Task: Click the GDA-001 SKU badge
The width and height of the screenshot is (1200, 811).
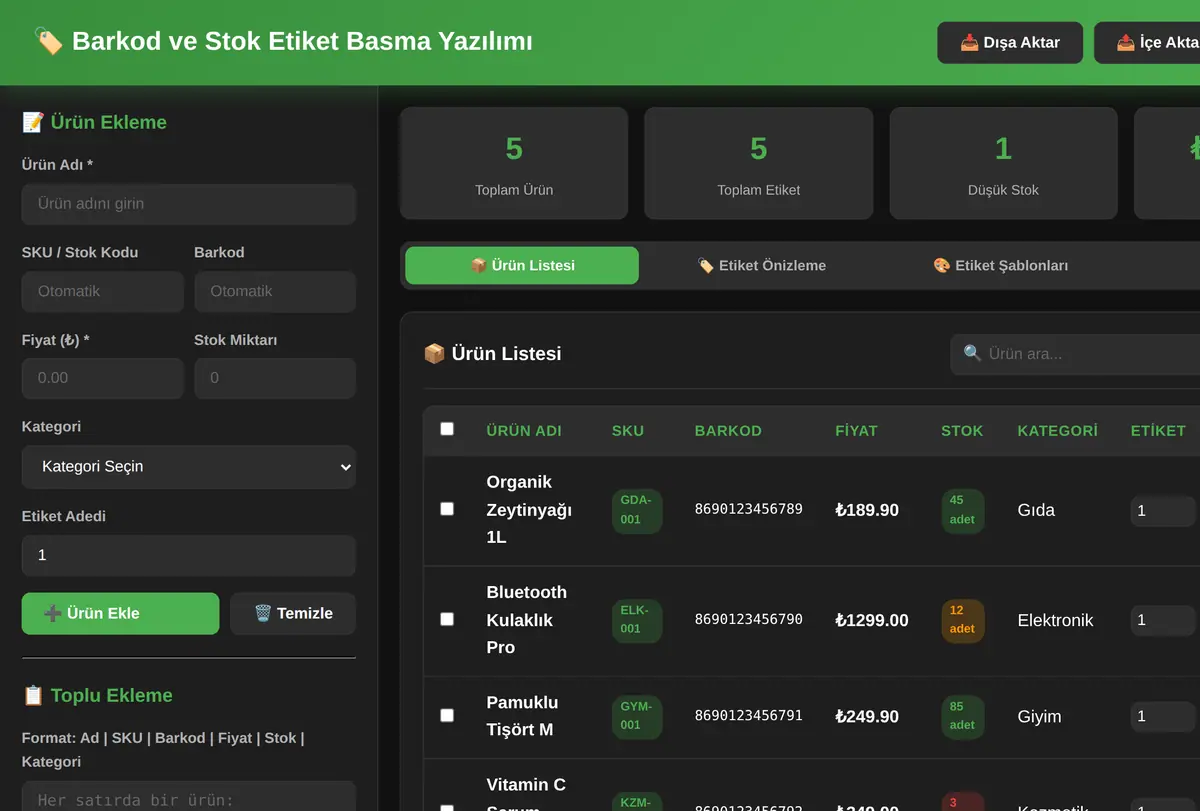Action: click(637, 510)
